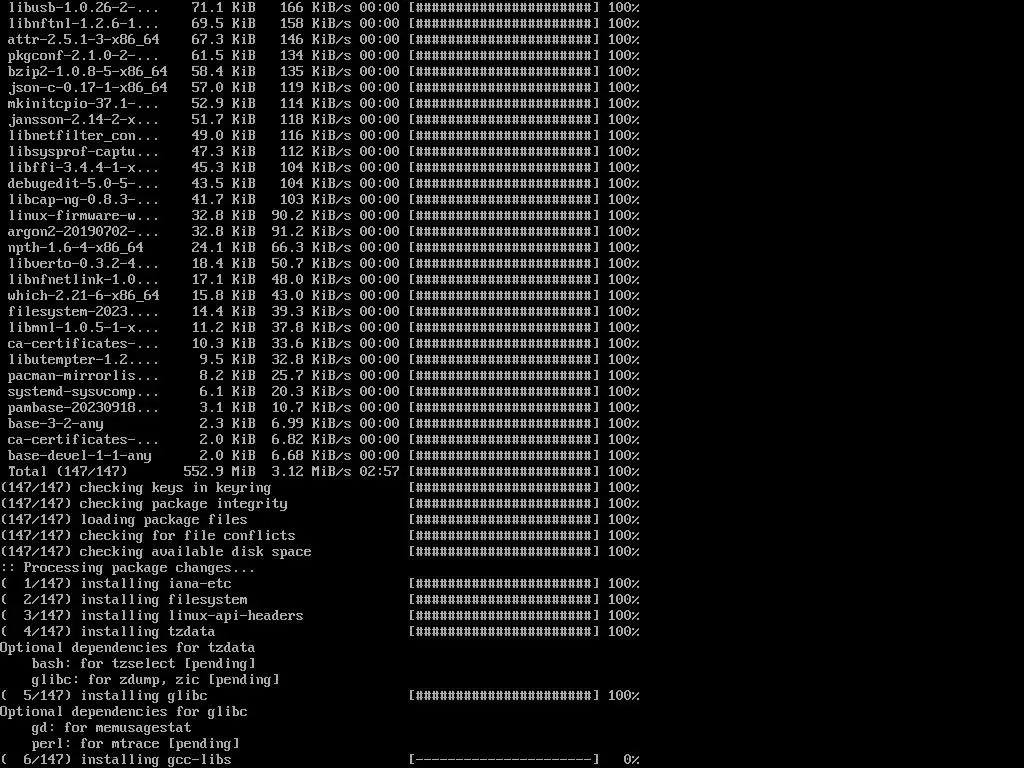Click the 'checking keys in keyring' line
Screen dimensions: 1024x768
(320, 488)
